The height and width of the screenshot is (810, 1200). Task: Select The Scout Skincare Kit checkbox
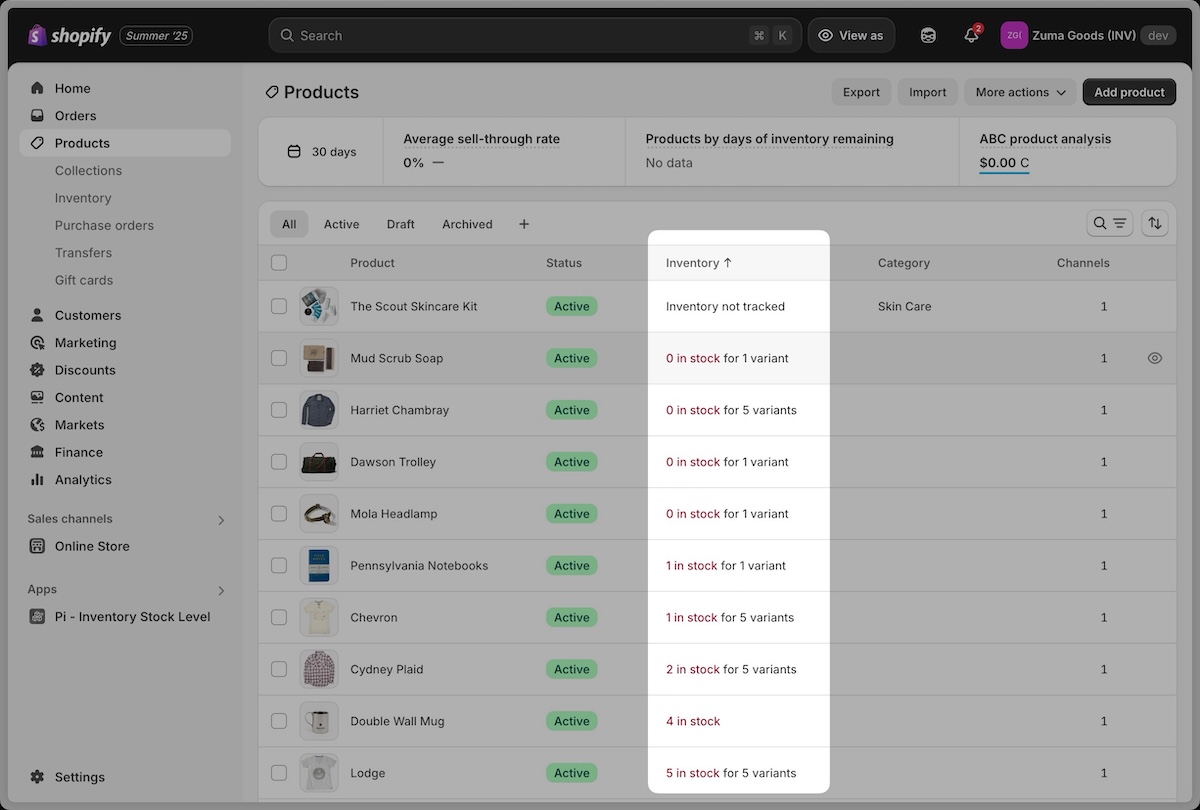(x=279, y=306)
